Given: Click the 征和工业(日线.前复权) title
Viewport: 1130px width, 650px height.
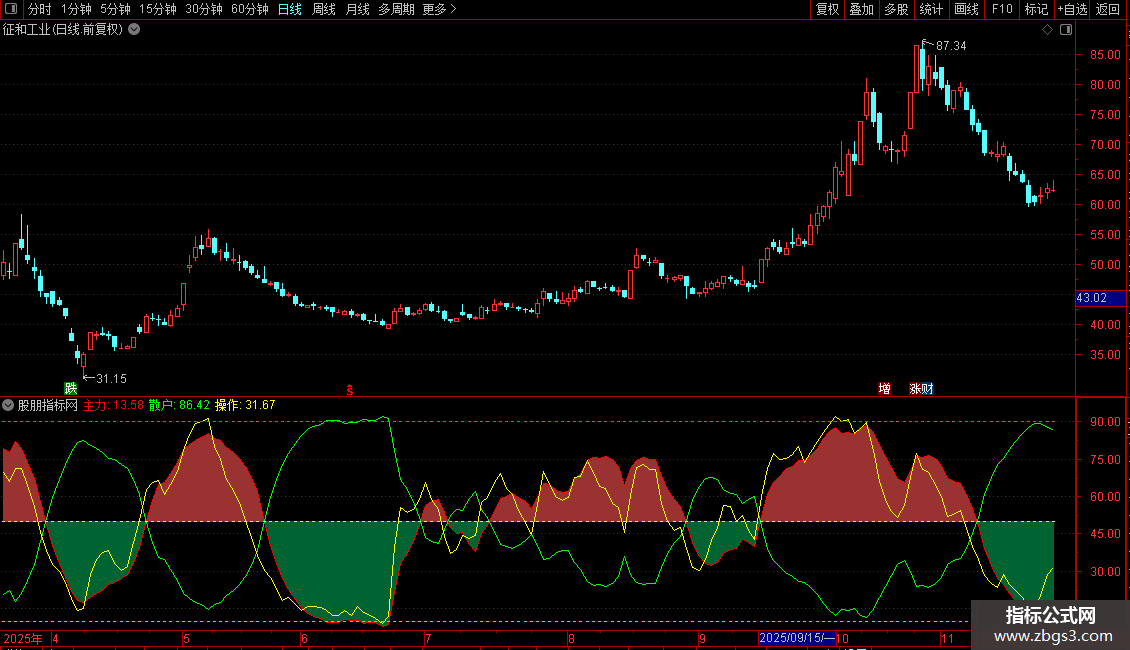Looking at the screenshot, I should [63, 30].
